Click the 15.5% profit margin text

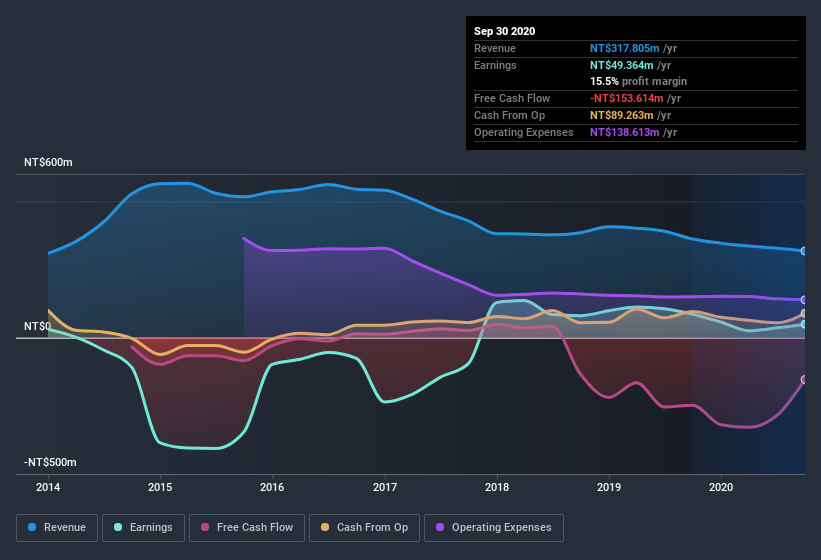tap(638, 81)
